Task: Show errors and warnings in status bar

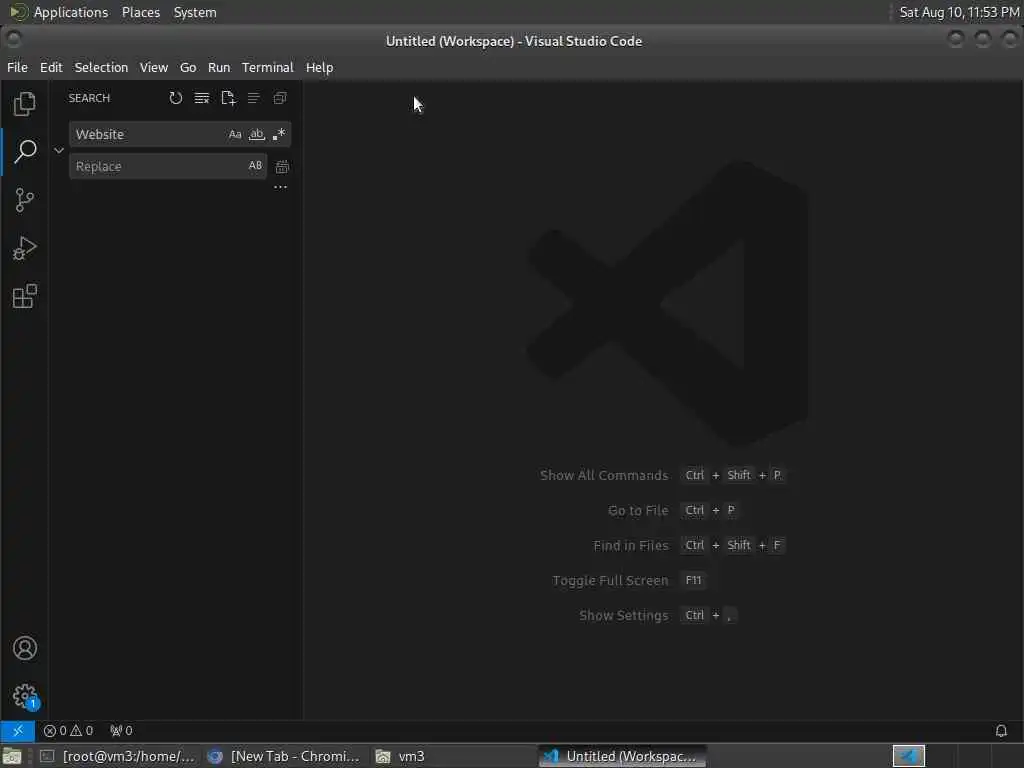Action: point(69,731)
